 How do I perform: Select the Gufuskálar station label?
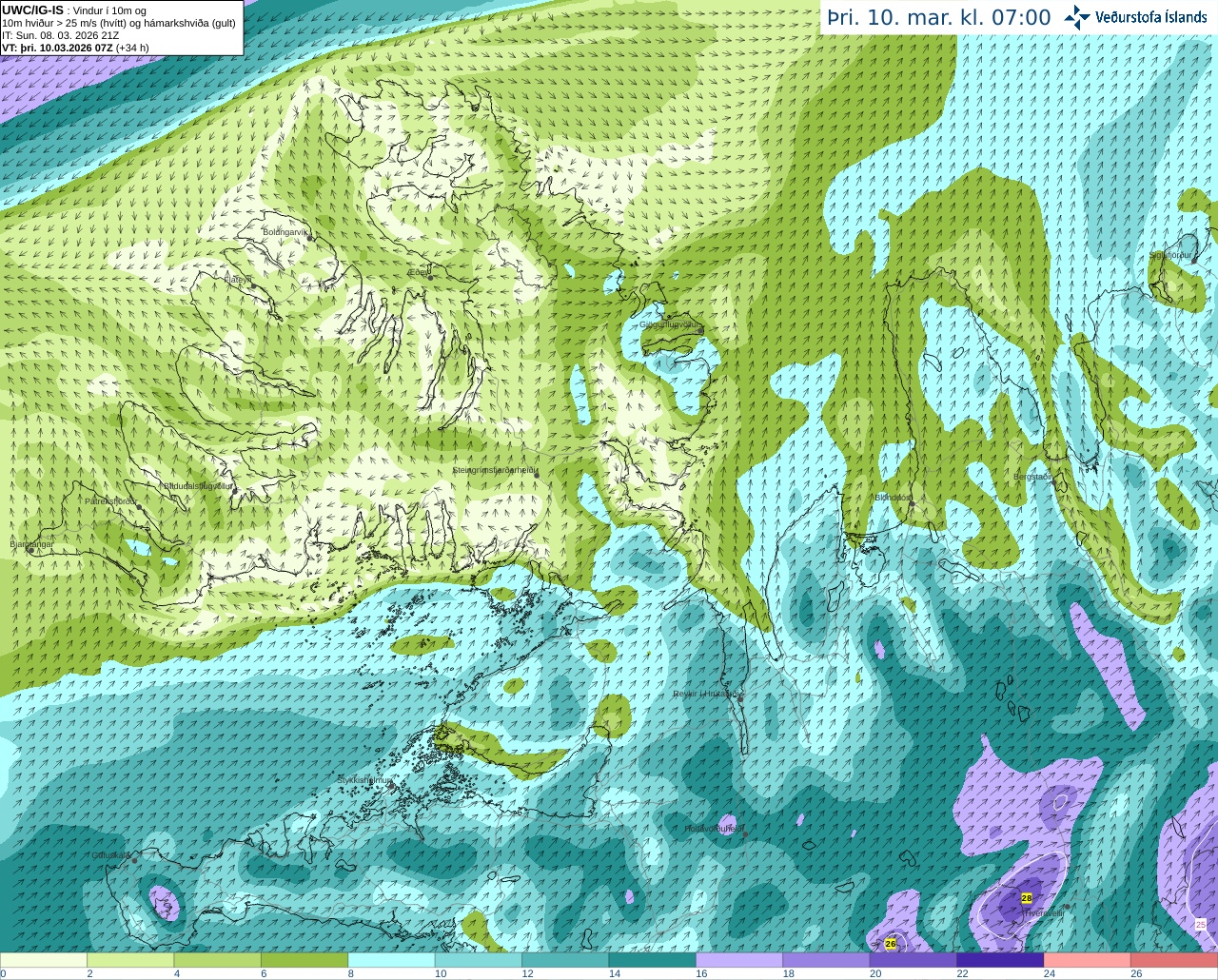point(110,854)
